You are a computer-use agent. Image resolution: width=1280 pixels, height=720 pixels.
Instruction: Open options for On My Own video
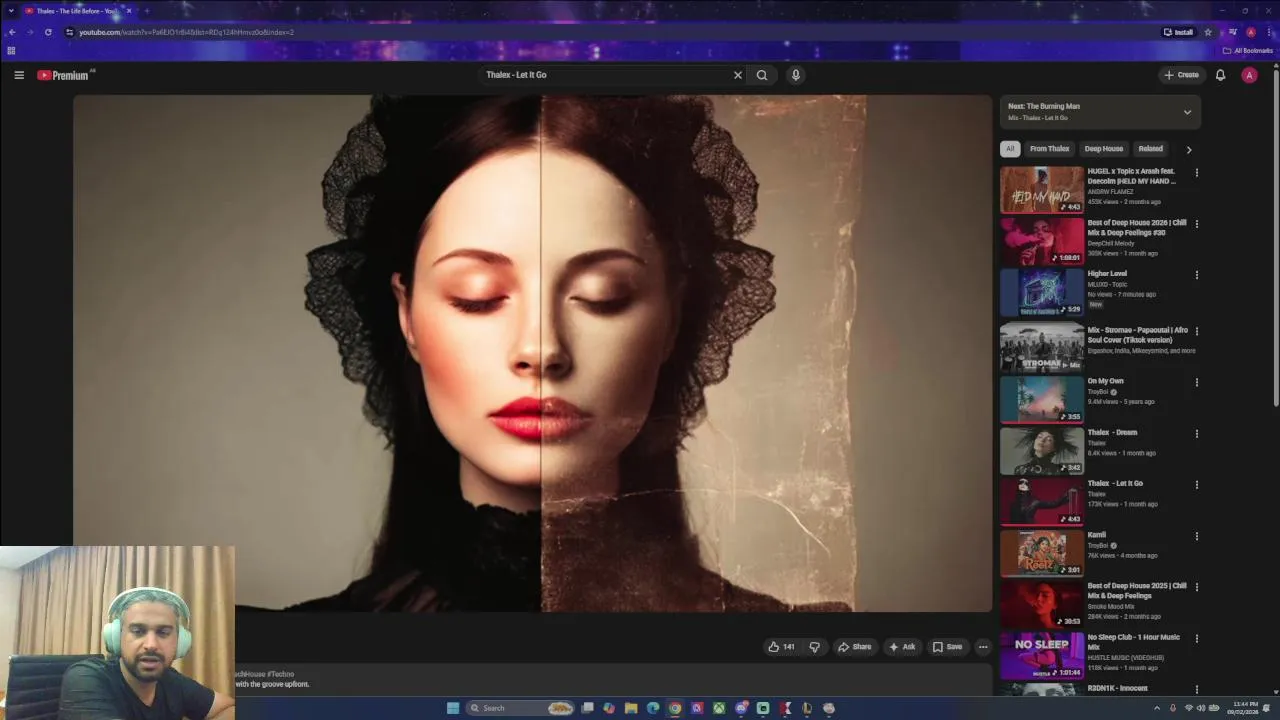click(x=1196, y=382)
